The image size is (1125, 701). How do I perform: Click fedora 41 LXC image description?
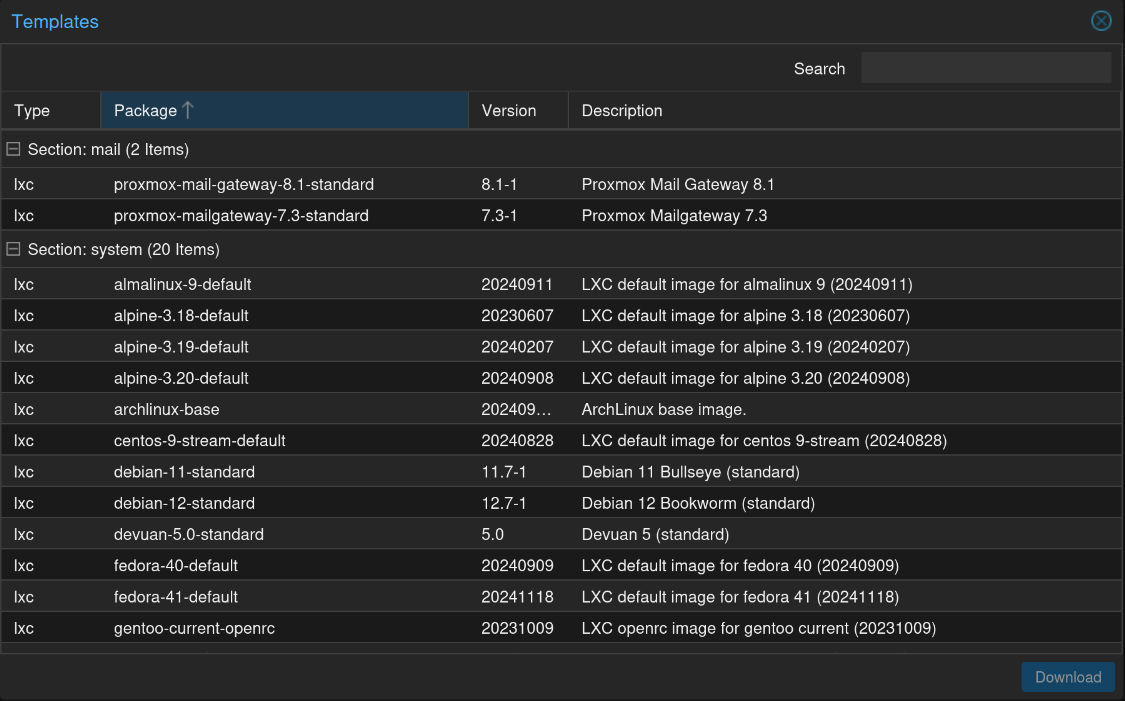[x=740, y=597]
